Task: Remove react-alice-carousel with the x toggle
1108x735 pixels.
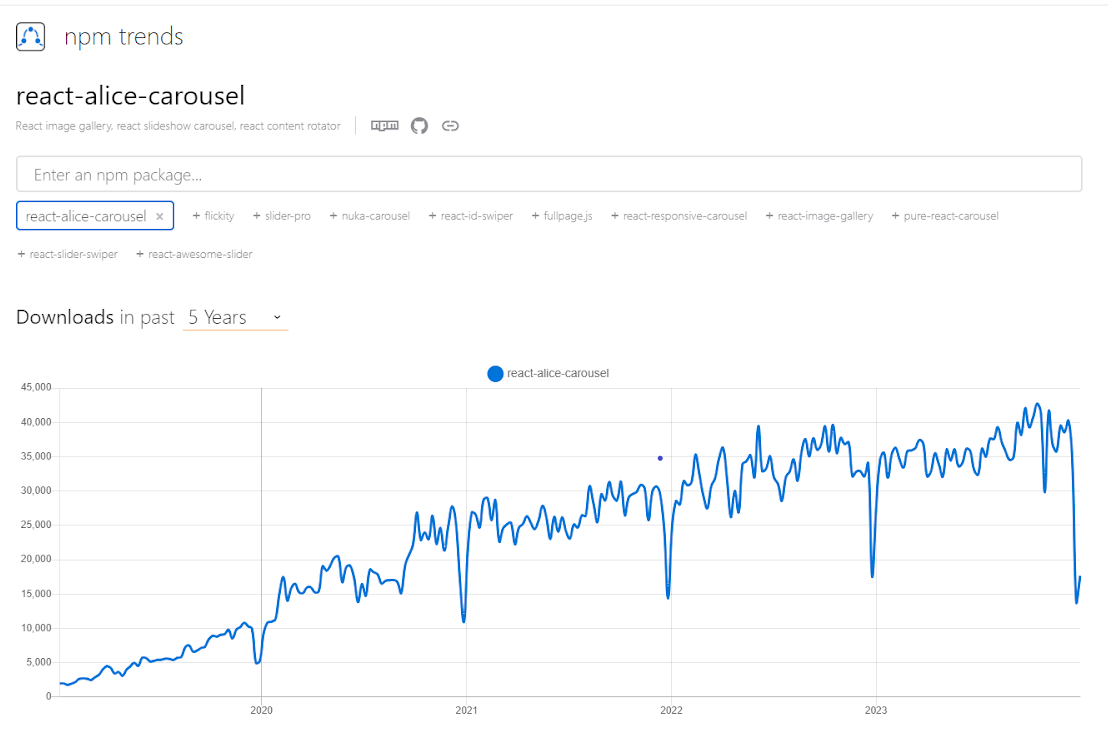Action: tap(159, 215)
